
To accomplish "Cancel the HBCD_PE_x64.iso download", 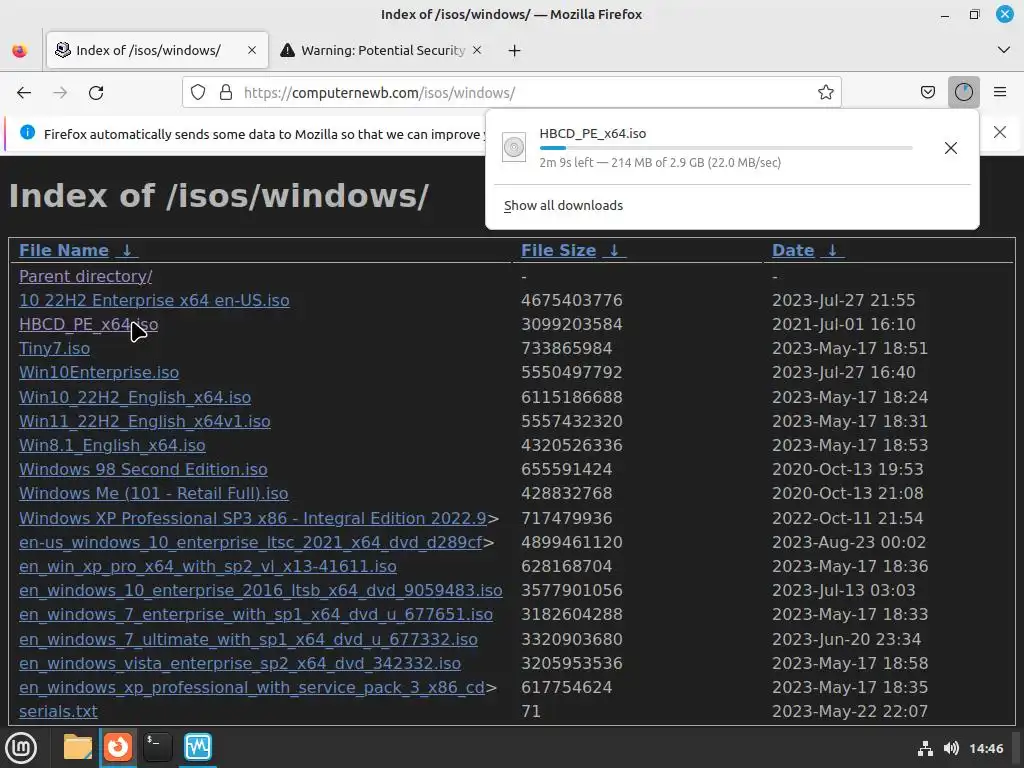I will tap(951, 148).
